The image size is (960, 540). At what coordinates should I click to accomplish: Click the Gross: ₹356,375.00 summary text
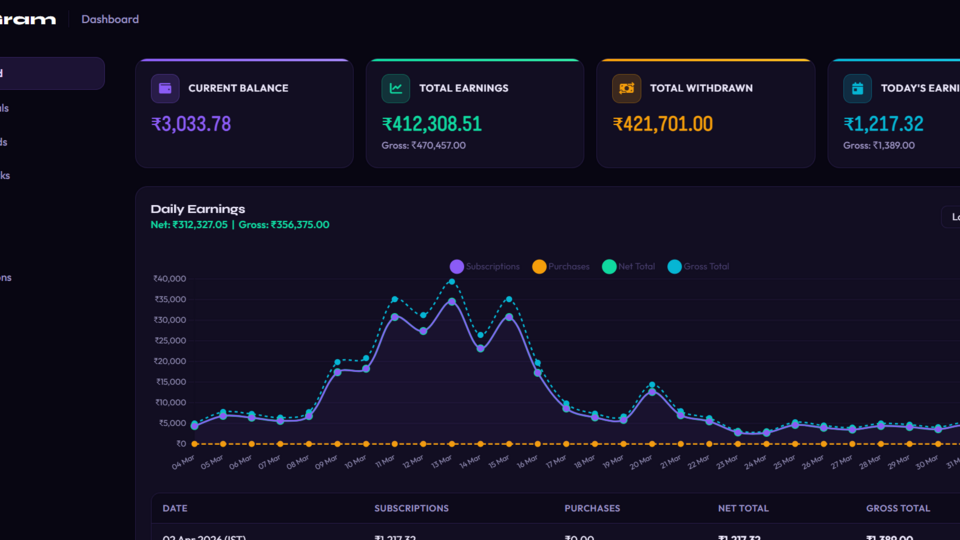[284, 225]
